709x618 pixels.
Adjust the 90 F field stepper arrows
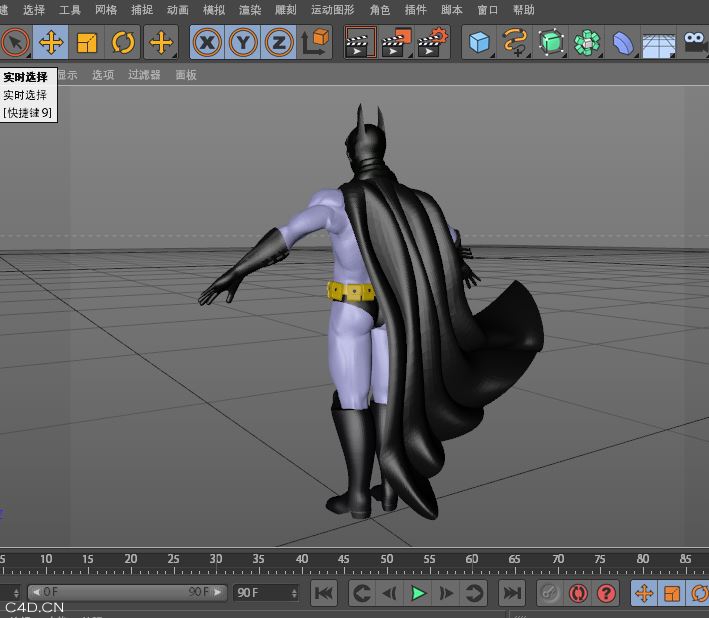pos(294,593)
